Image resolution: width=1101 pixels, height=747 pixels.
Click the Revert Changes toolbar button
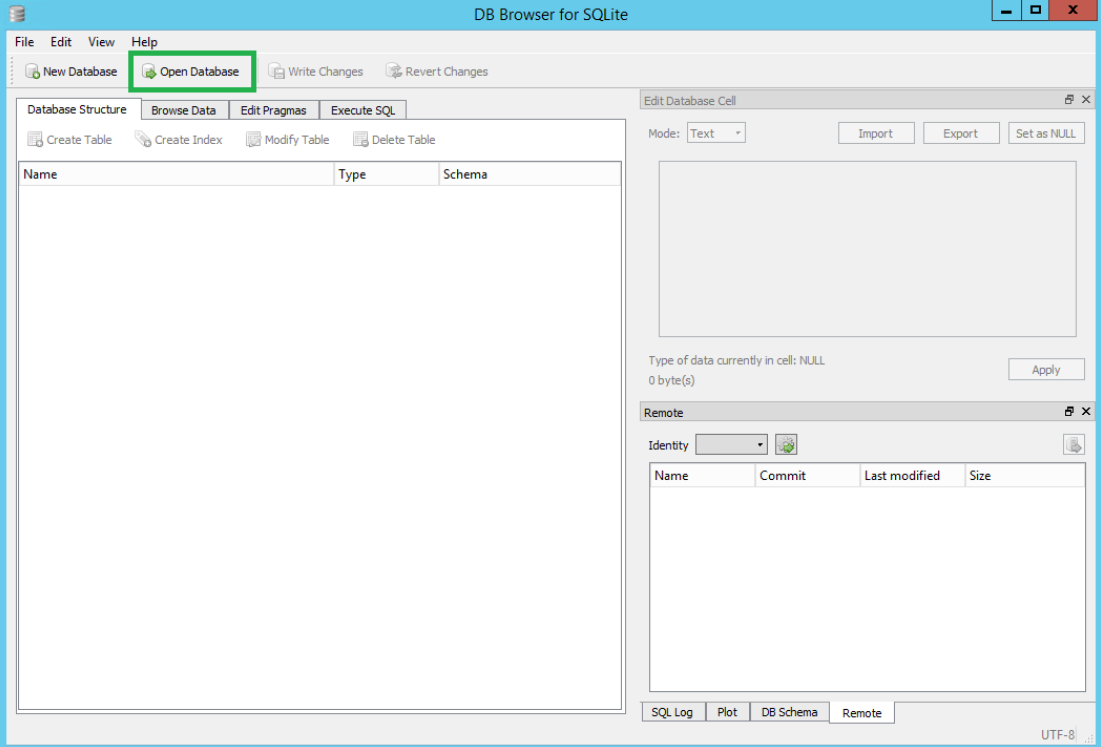pyautogui.click(x=437, y=72)
